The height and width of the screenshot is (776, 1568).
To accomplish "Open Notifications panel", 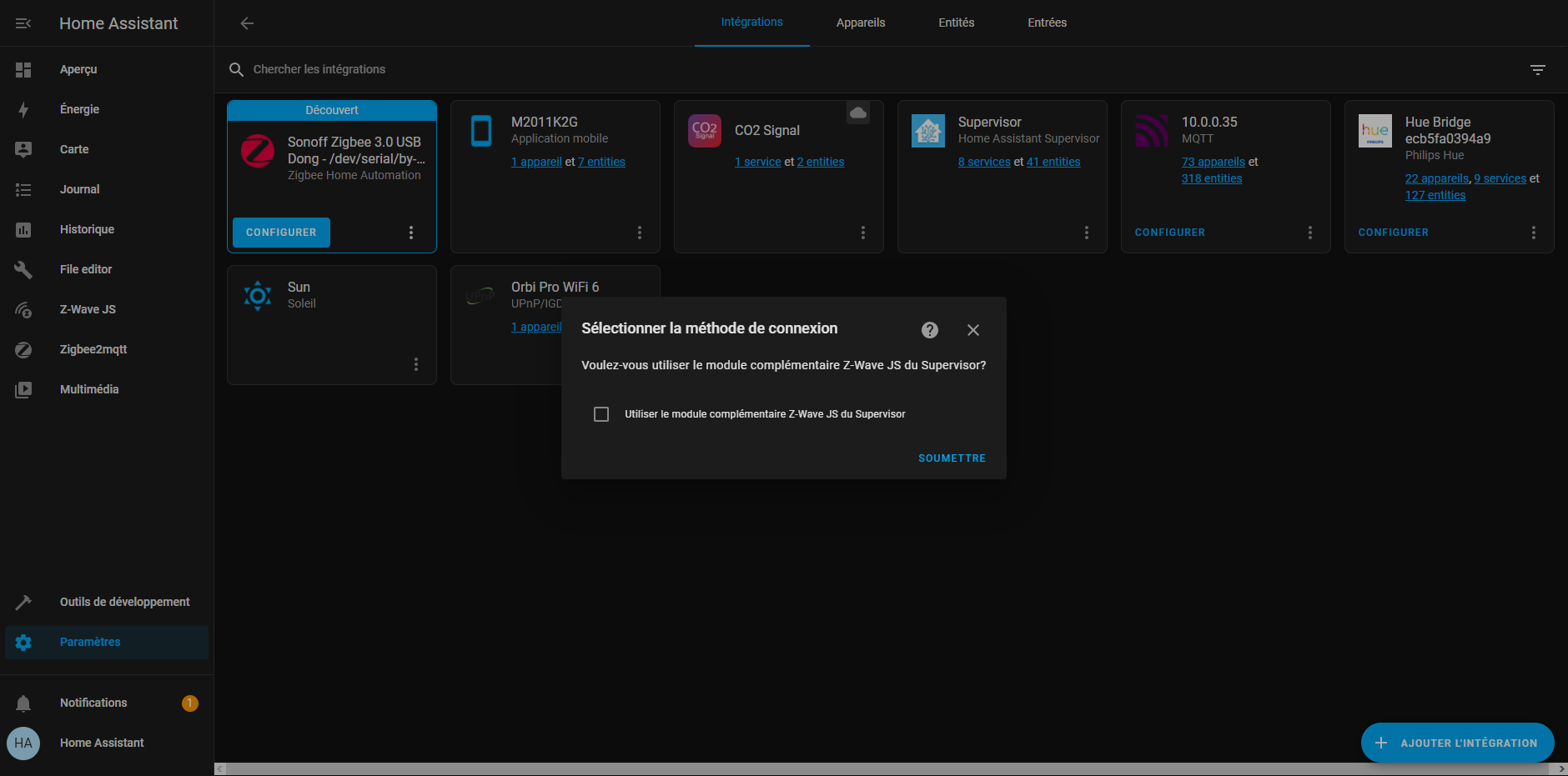I will [107, 703].
